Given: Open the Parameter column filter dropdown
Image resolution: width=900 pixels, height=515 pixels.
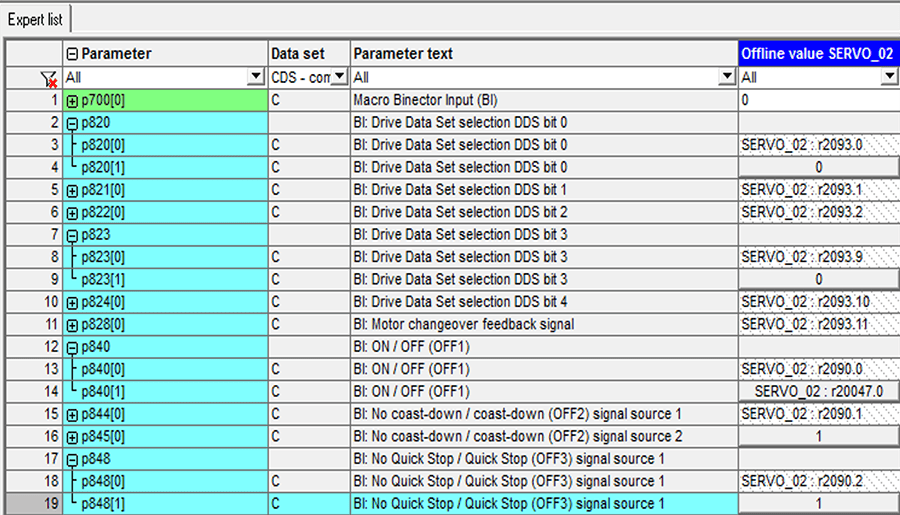Looking at the screenshot, I should (x=255, y=77).
